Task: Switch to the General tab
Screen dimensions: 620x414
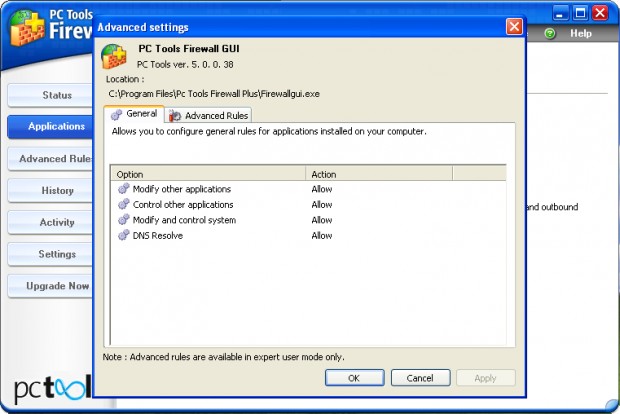Action: coord(134,114)
